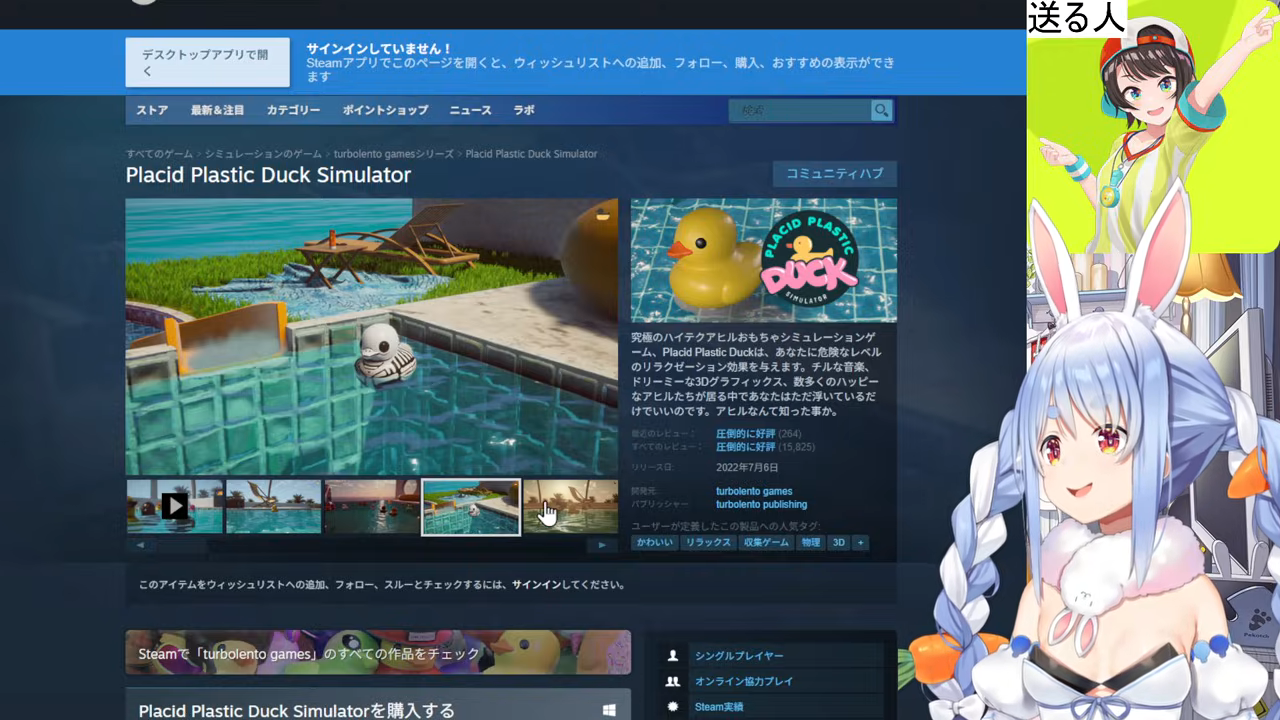Open the ニュース tab
This screenshot has height=720, width=1280.
click(470, 110)
